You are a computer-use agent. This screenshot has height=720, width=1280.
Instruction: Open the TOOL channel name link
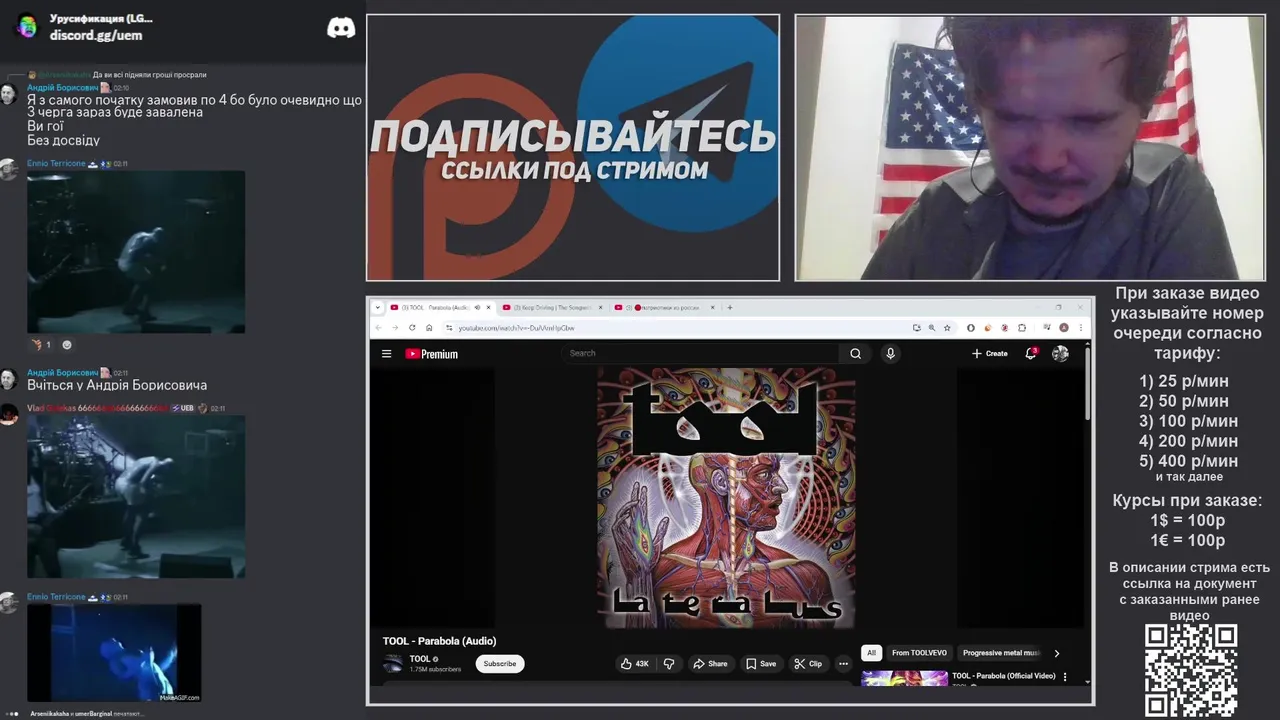click(420, 659)
